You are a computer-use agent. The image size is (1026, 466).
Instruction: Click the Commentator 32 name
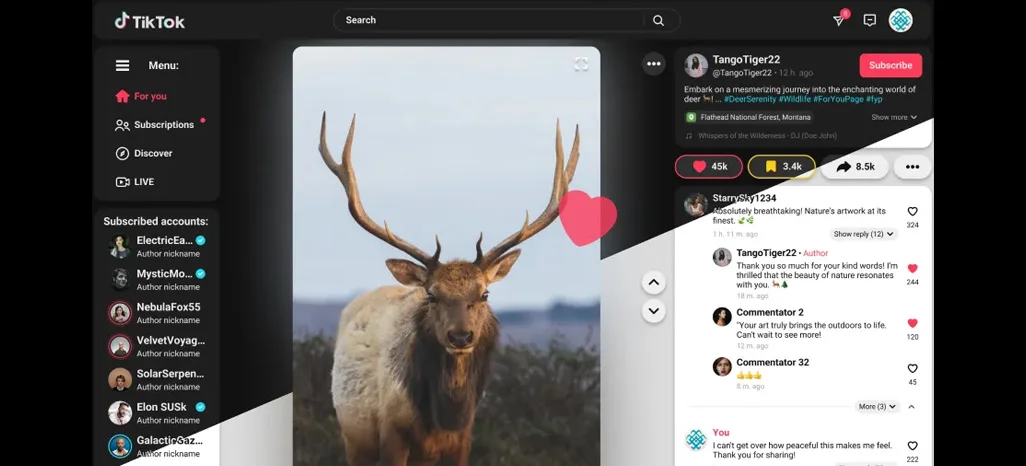773,363
